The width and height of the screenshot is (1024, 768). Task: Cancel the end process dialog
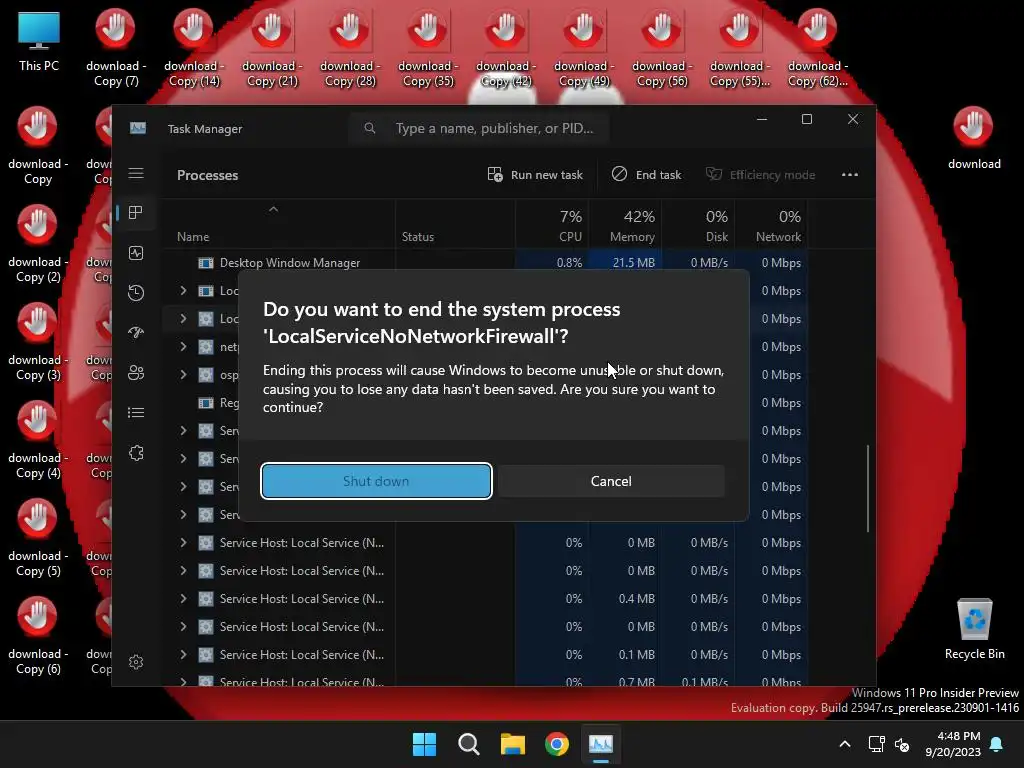pyautogui.click(x=611, y=481)
